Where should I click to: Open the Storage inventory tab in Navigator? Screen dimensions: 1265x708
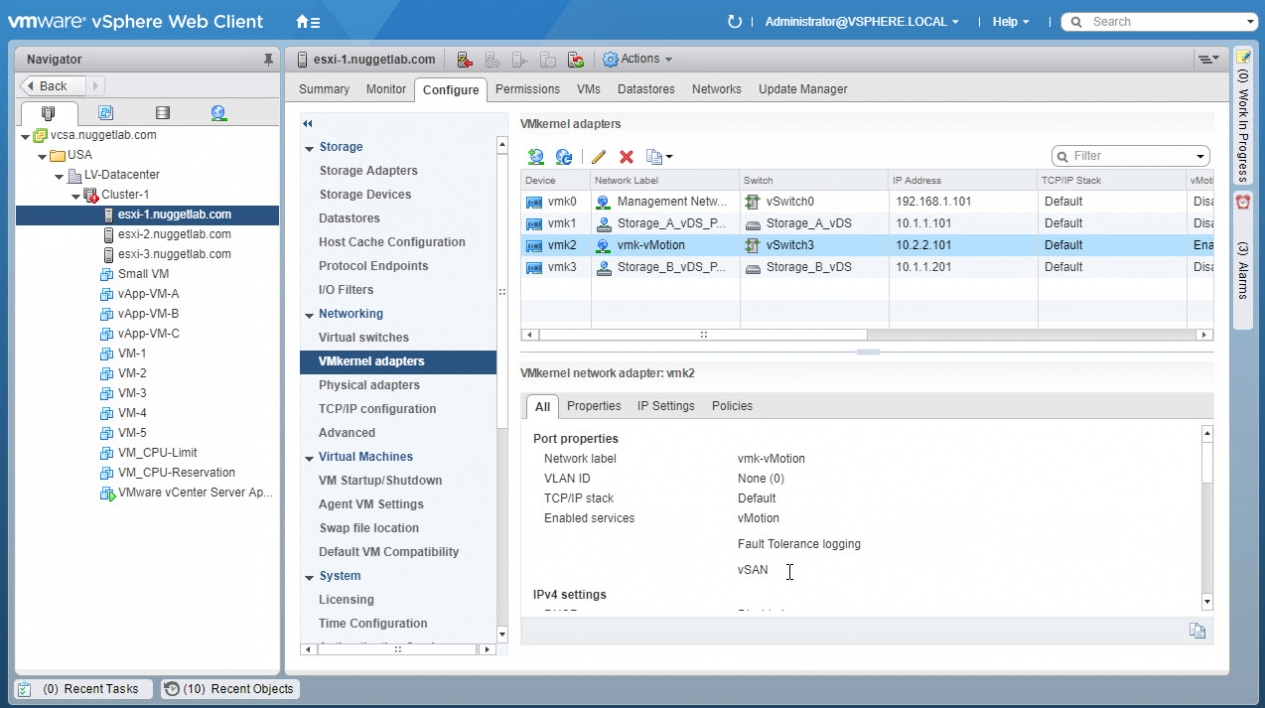162,113
